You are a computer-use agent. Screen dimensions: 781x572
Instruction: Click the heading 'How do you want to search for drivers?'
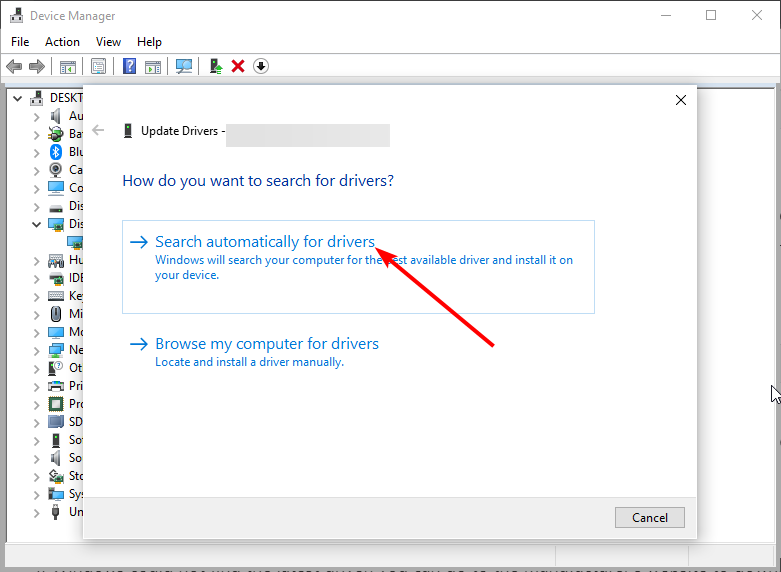click(x=258, y=180)
